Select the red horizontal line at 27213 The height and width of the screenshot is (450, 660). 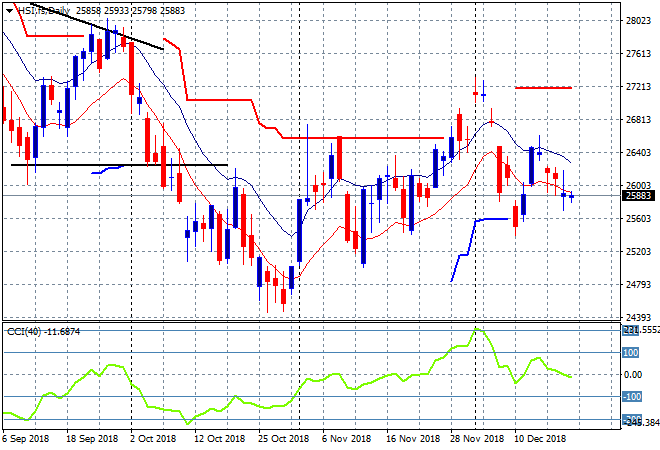543,88
